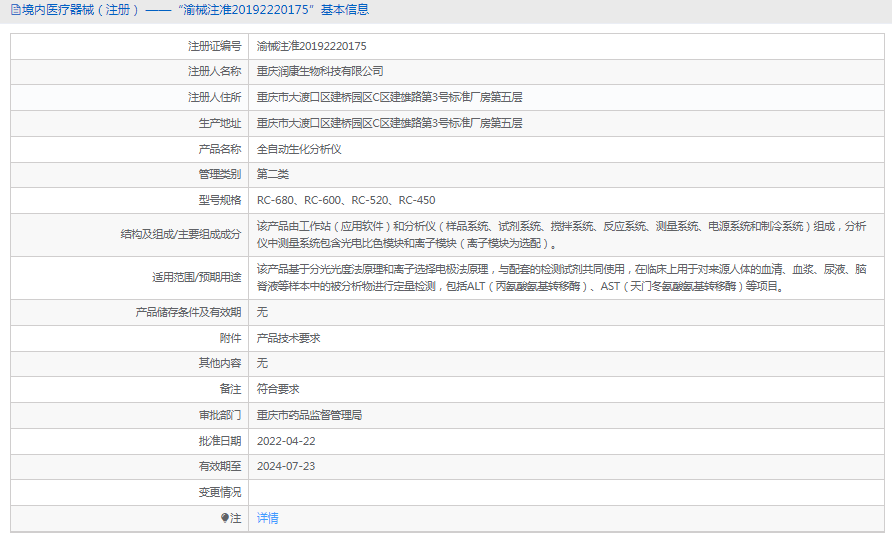Screen dimensions: 892x542
Task: Select company name 重庆润康生物科技有限公司
Action: tap(320, 71)
